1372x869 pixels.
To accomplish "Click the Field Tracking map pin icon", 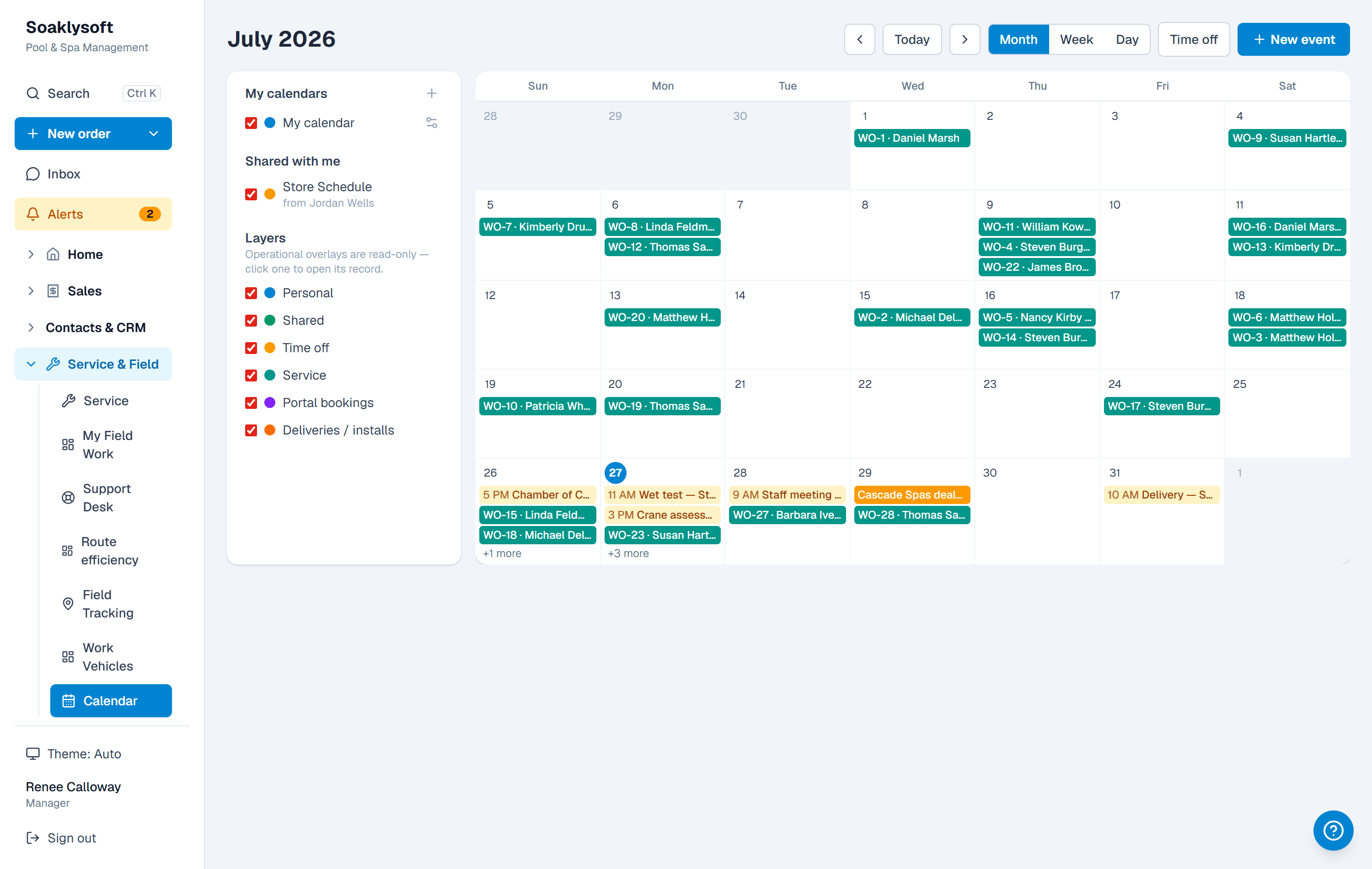I will point(68,604).
